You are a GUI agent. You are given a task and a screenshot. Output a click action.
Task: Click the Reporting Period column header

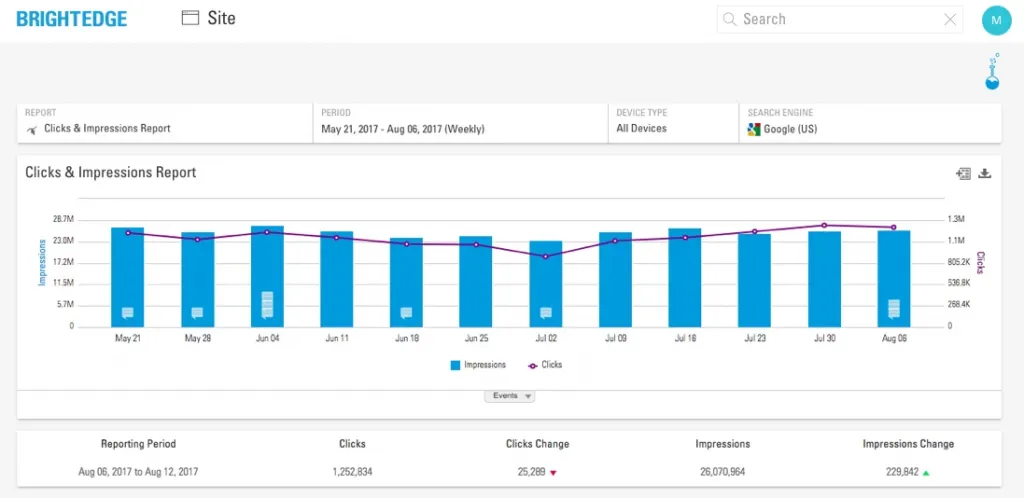(x=138, y=444)
